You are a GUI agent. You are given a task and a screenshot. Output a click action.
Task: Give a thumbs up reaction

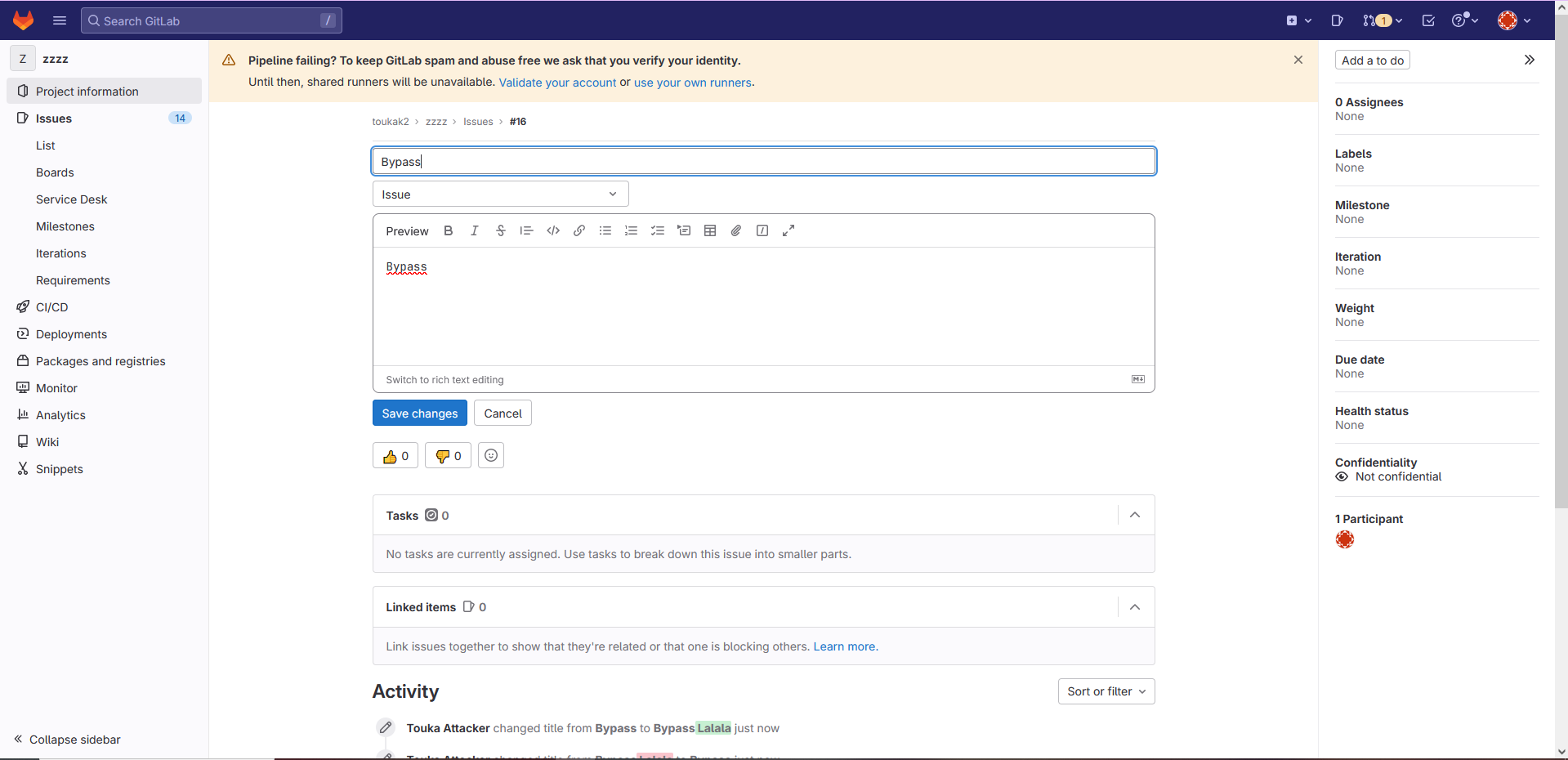click(x=395, y=456)
